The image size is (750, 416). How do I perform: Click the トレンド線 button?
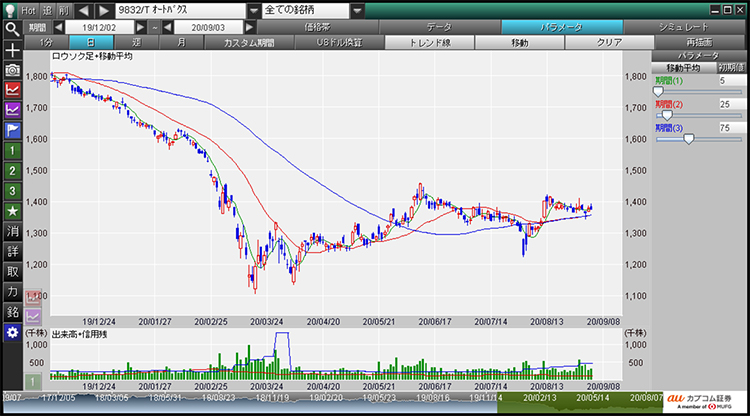pos(430,43)
